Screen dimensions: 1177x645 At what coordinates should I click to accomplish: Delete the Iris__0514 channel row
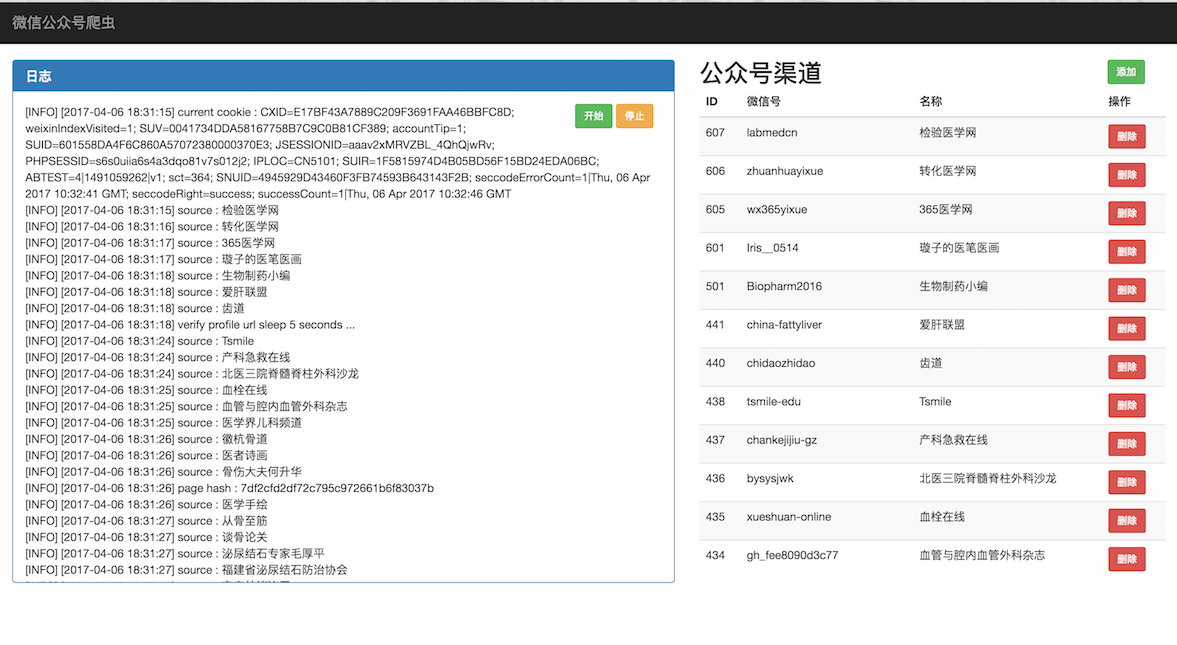(1127, 252)
